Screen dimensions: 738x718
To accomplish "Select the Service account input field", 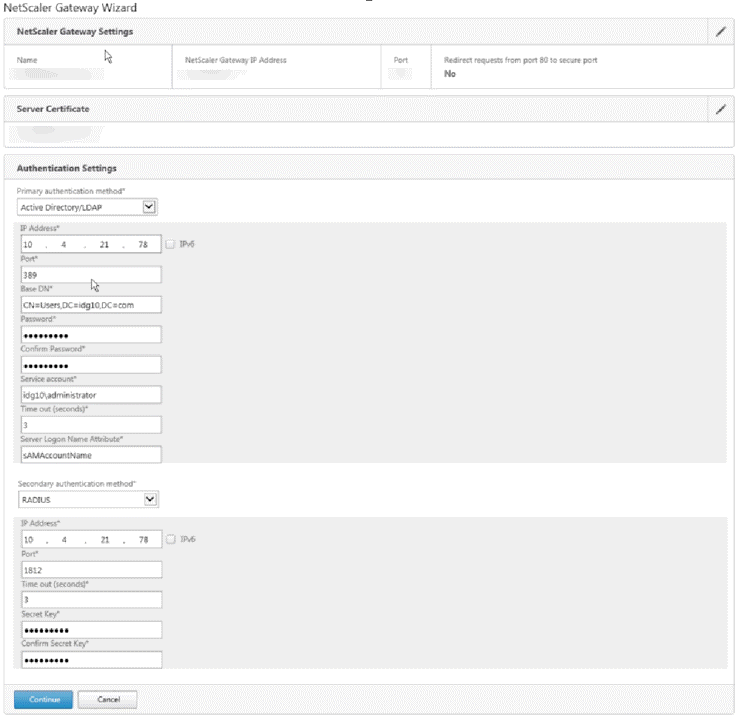I will [x=89, y=395].
